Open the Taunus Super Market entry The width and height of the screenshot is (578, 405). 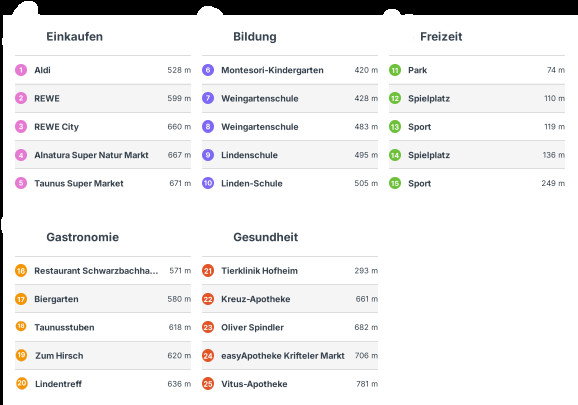[x=103, y=183]
